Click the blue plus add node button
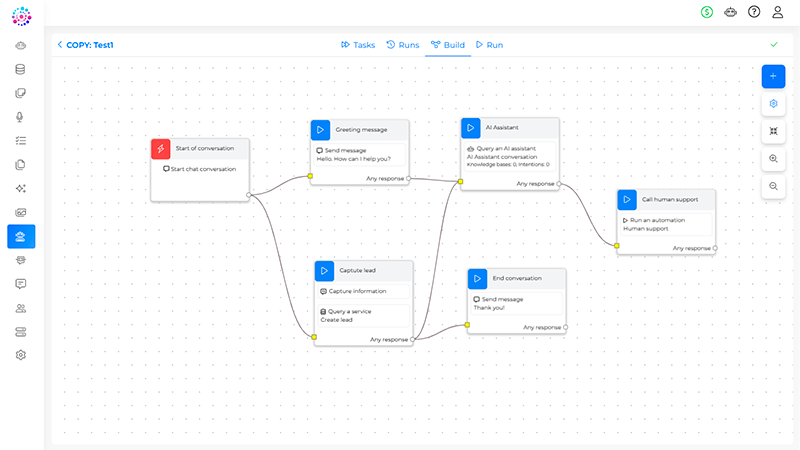This screenshot has width=800, height=450. point(773,77)
